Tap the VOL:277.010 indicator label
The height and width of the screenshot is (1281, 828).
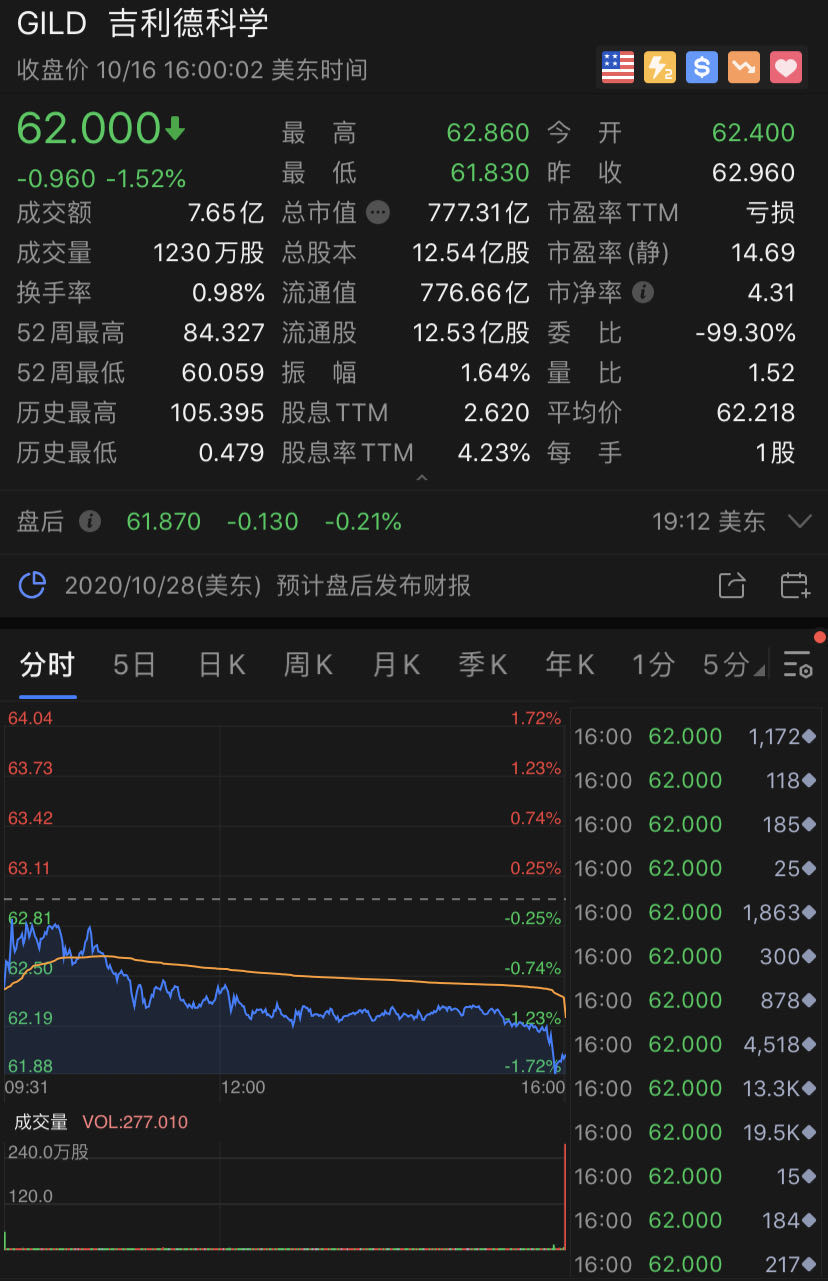135,1122
